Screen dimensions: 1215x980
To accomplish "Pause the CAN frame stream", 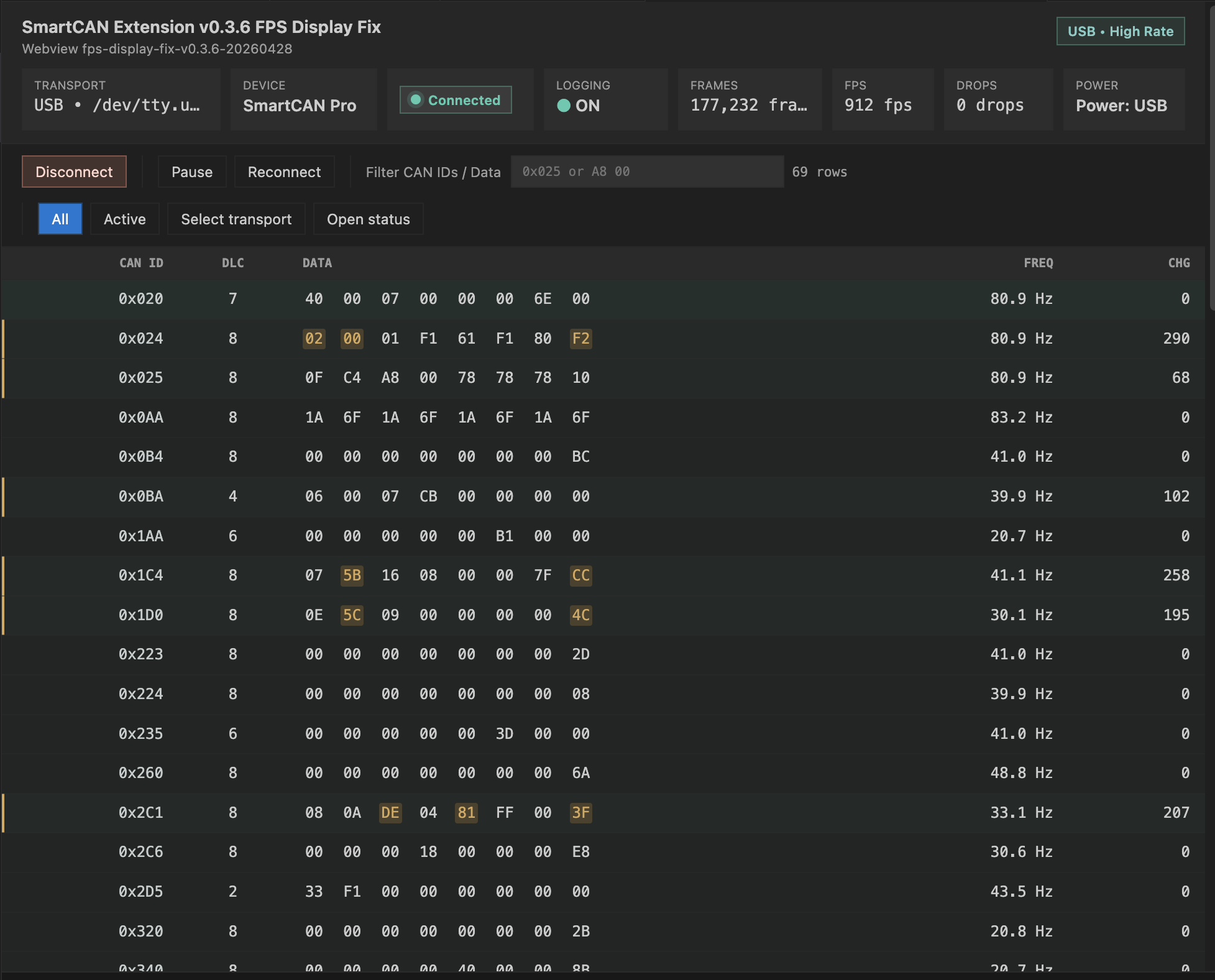I will pyautogui.click(x=191, y=172).
